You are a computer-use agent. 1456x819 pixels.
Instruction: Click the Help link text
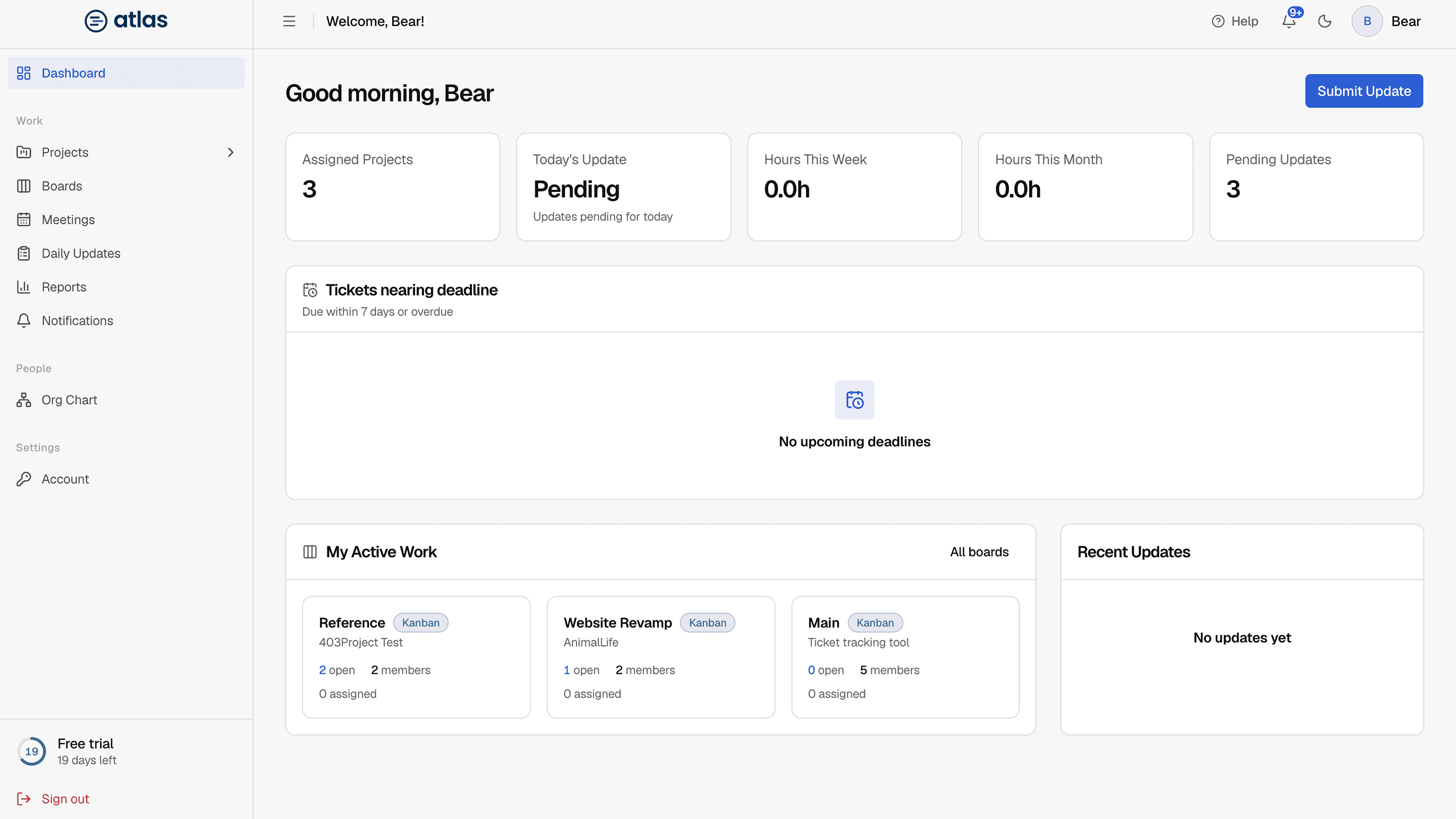pyautogui.click(x=1244, y=21)
